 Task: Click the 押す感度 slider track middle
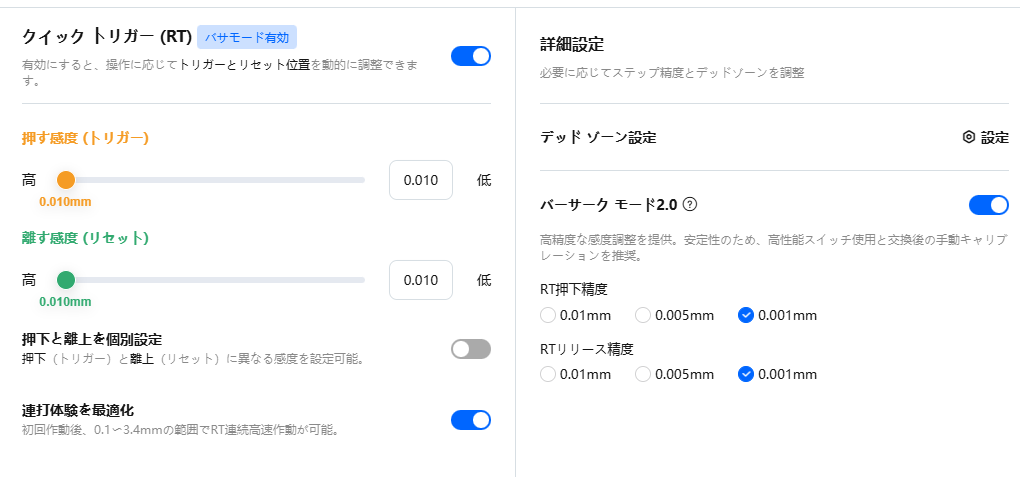[x=215, y=180]
